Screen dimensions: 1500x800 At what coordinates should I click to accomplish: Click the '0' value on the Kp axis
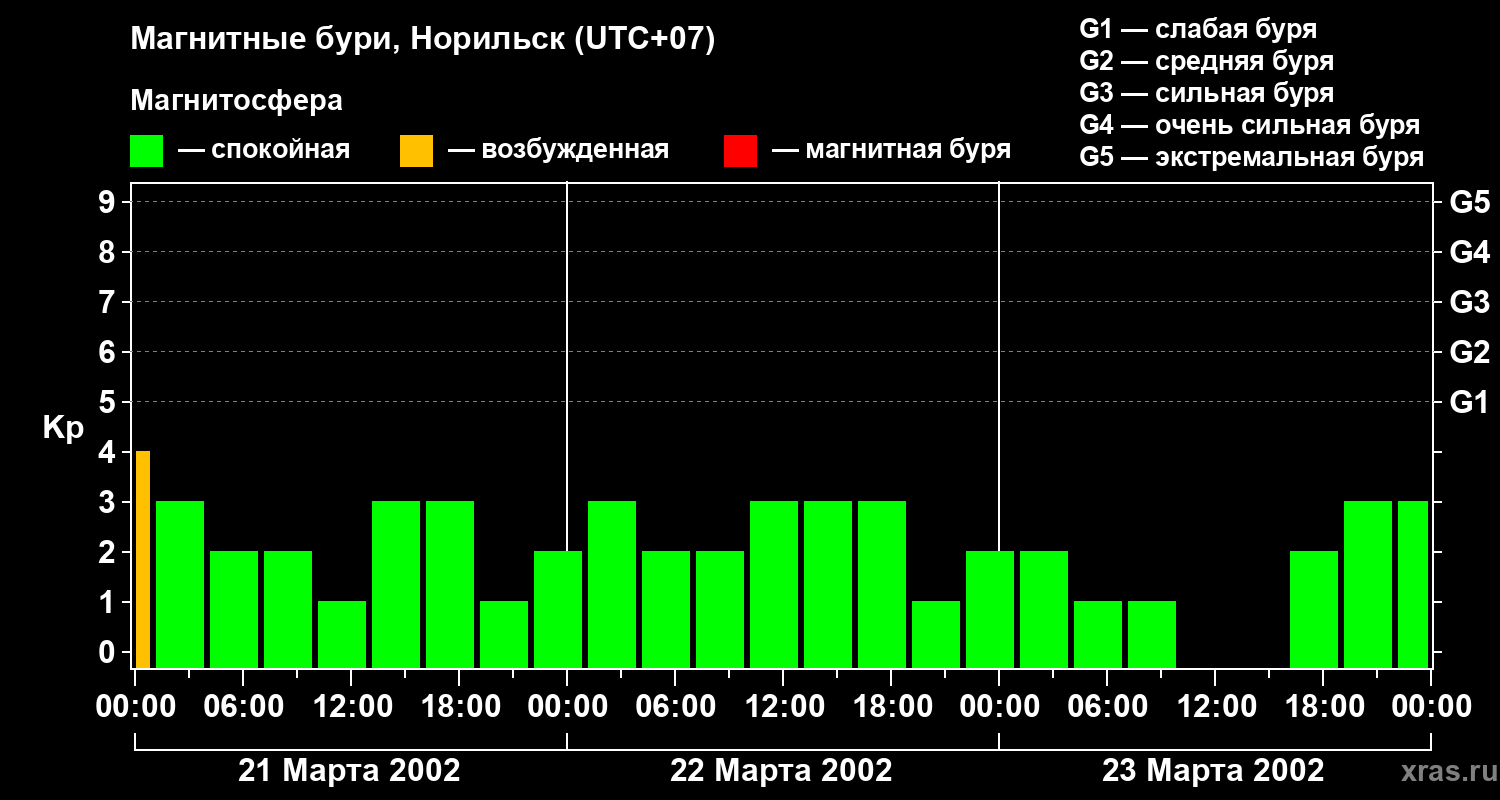tap(108, 652)
